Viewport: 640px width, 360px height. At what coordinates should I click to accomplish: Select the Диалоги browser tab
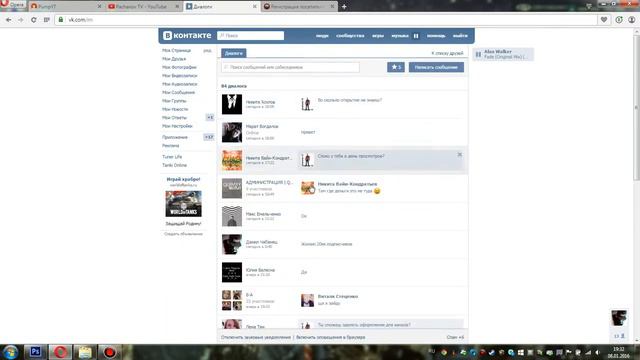coord(221,7)
